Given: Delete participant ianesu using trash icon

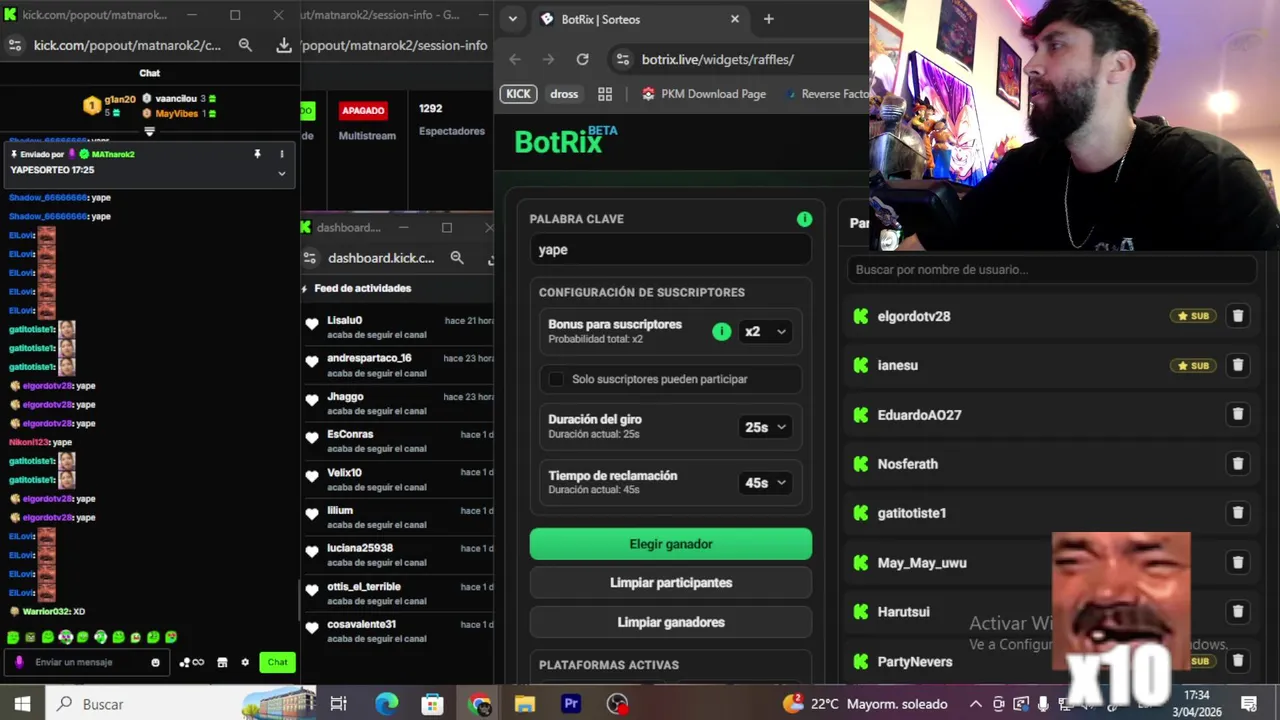Looking at the screenshot, I should pyautogui.click(x=1237, y=365).
